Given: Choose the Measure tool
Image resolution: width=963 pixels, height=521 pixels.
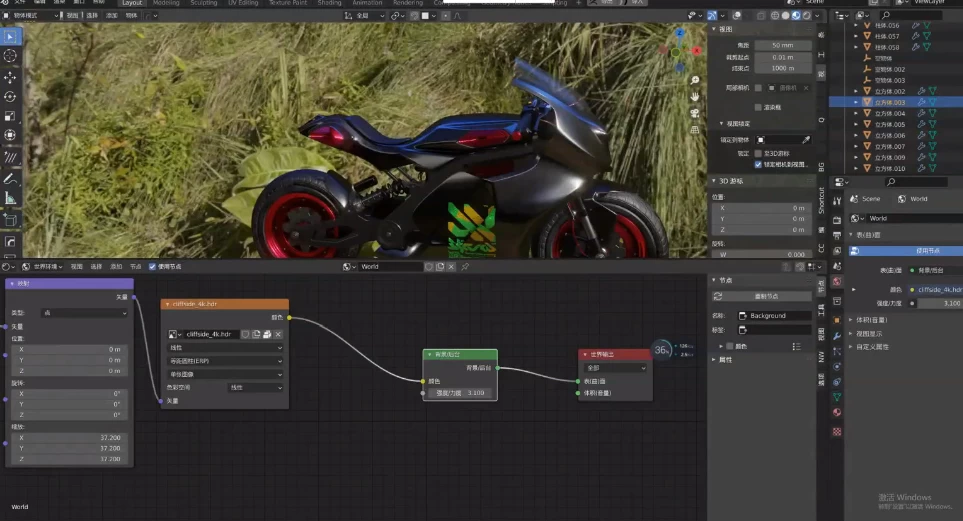Looking at the screenshot, I should click(11, 198).
